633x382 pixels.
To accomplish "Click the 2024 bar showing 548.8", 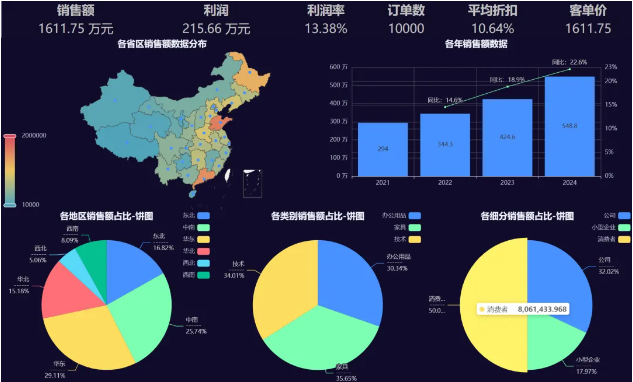I will (570, 126).
